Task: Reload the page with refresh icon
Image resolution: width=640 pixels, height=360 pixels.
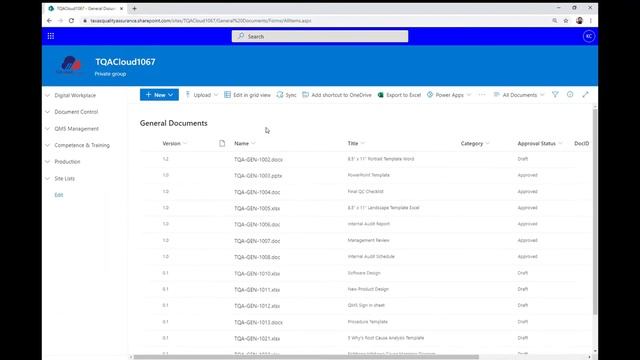Action: (71, 20)
